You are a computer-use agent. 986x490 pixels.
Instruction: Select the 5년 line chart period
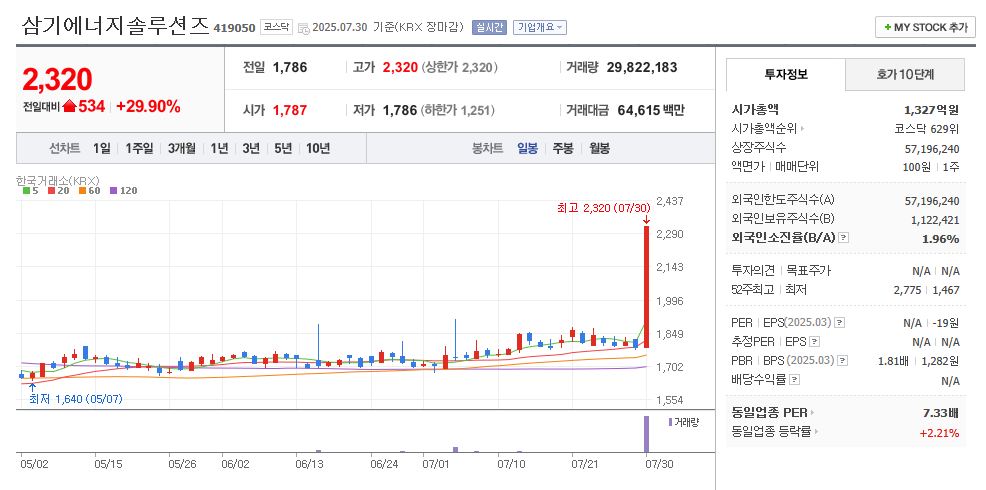point(283,148)
